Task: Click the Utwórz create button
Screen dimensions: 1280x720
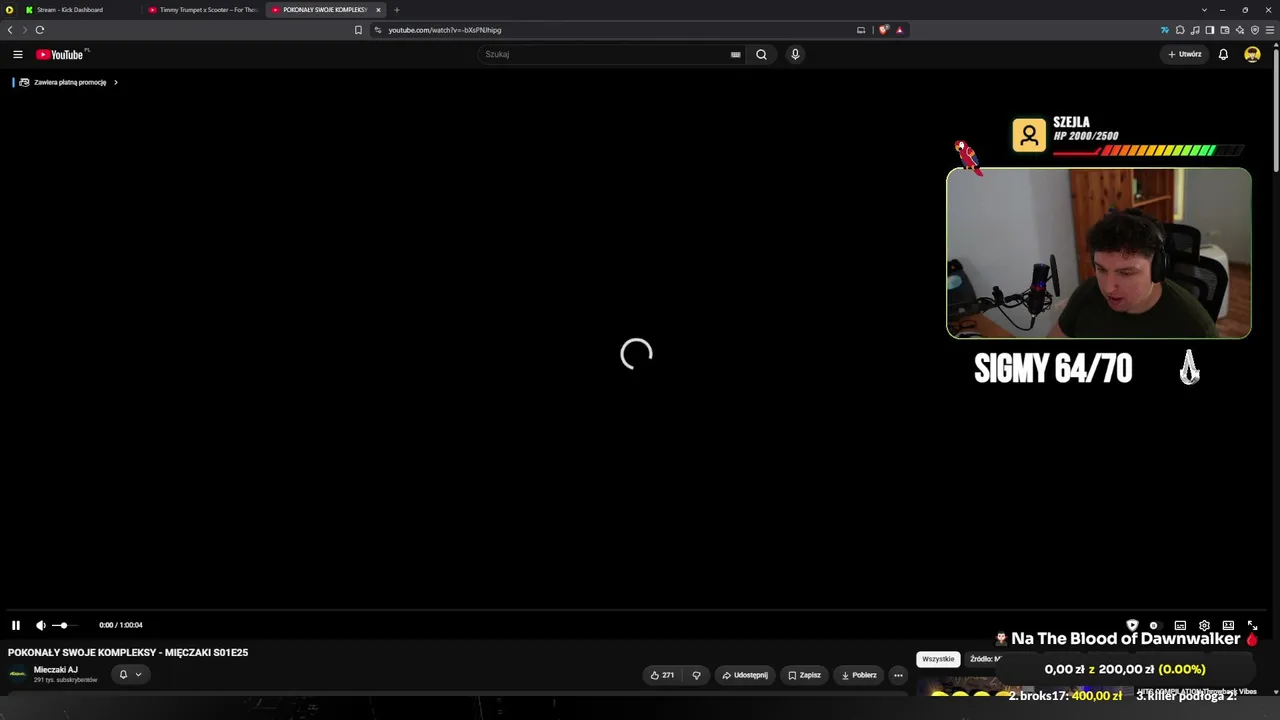Action: click(x=1185, y=54)
